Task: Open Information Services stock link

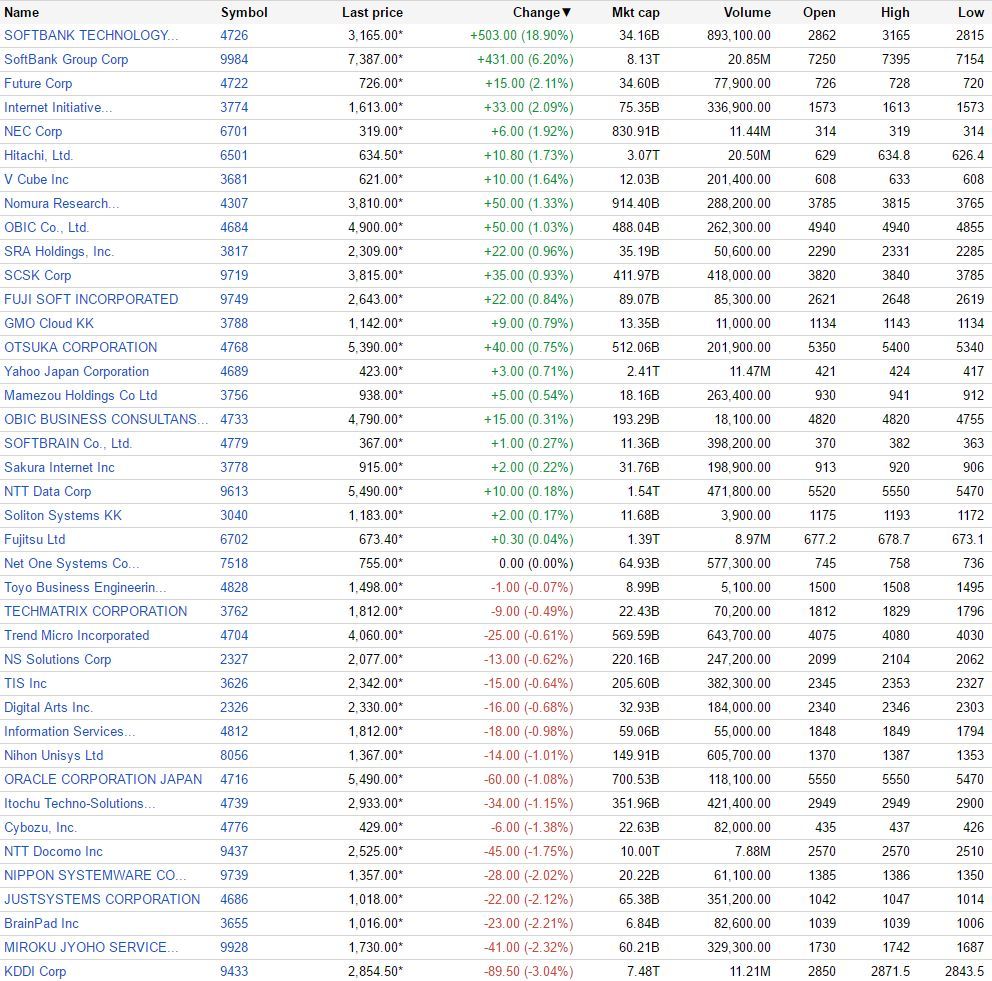Action: 70,732
